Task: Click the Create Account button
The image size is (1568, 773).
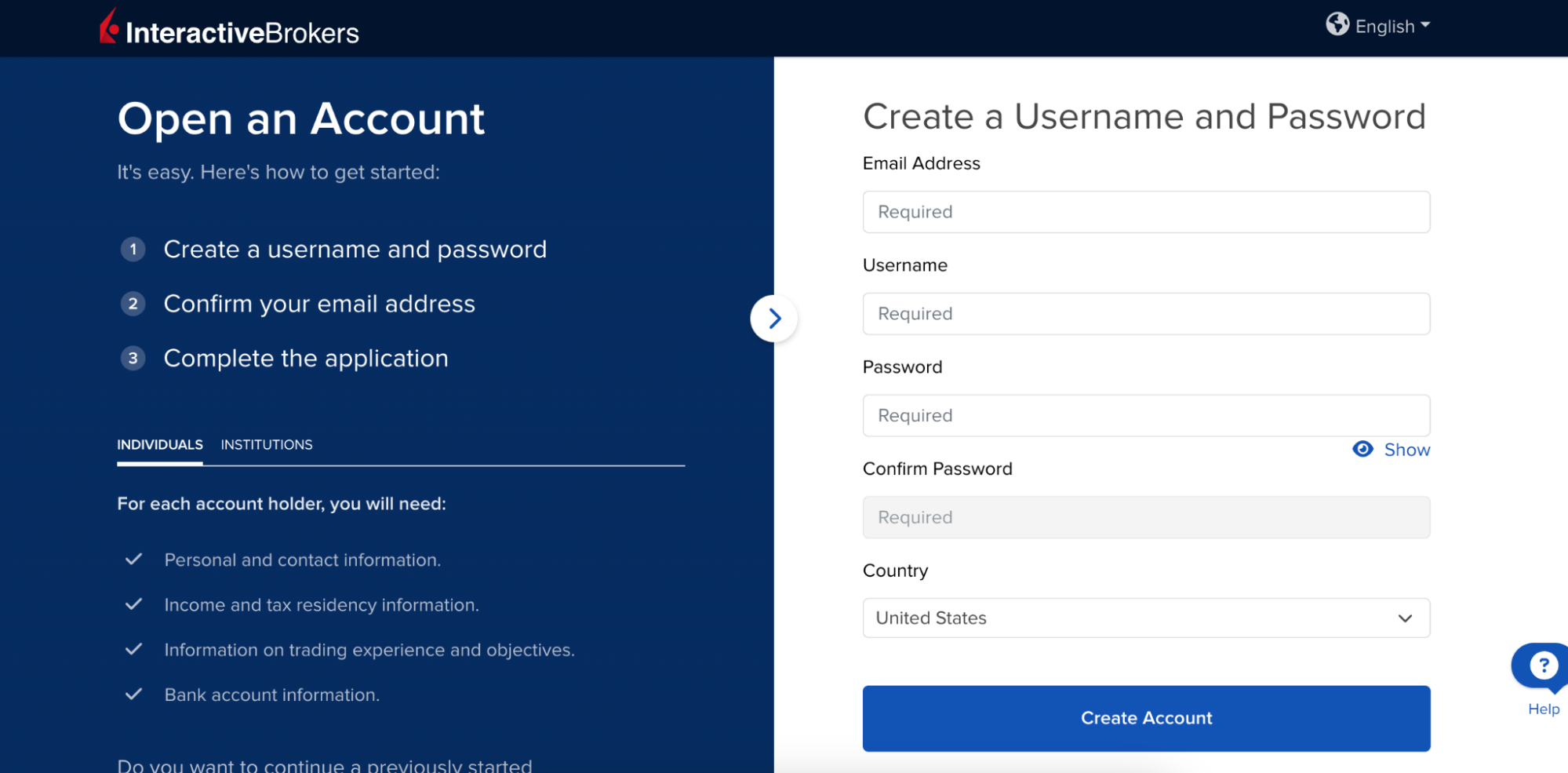Action: [1146, 718]
